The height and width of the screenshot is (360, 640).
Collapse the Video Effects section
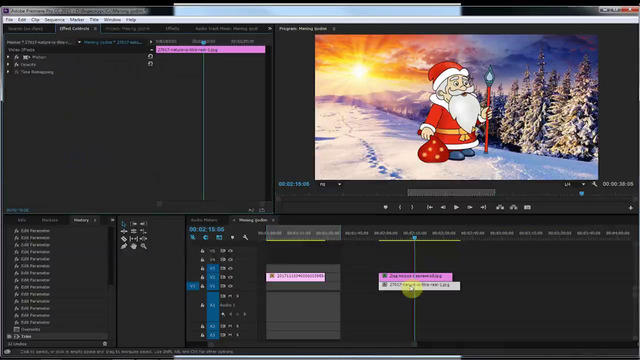tap(151, 50)
